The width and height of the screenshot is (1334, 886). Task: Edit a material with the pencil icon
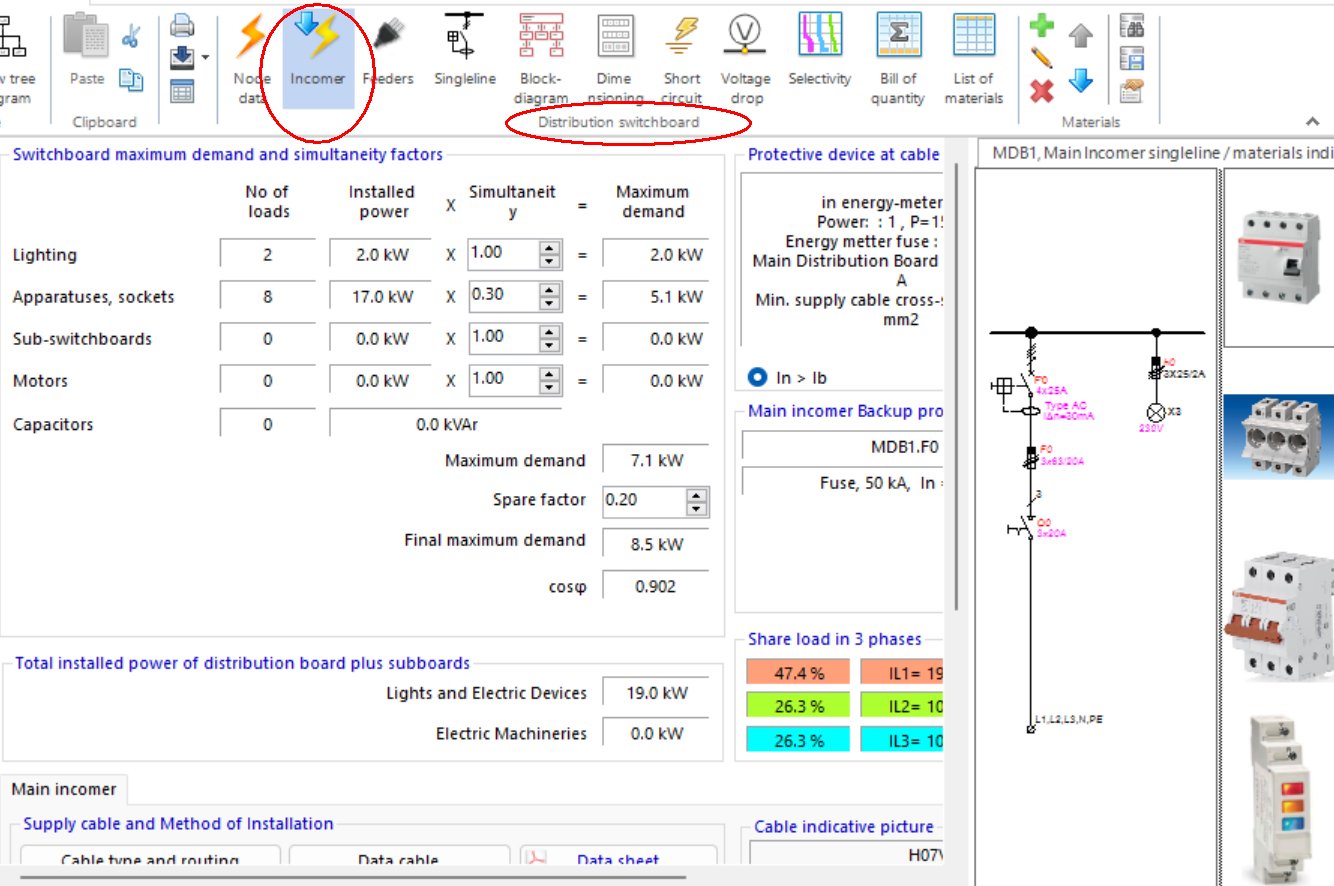tap(1042, 56)
